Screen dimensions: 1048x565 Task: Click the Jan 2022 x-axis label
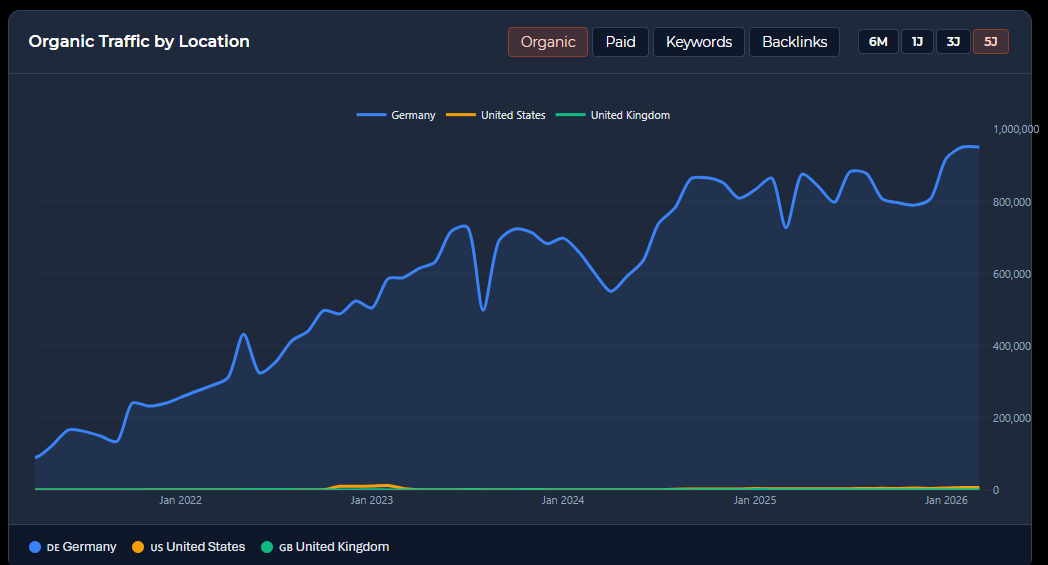(x=180, y=499)
